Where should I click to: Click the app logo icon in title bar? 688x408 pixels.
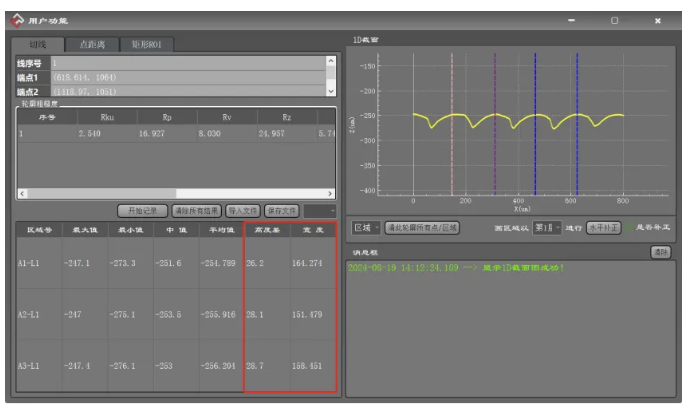click(17, 20)
